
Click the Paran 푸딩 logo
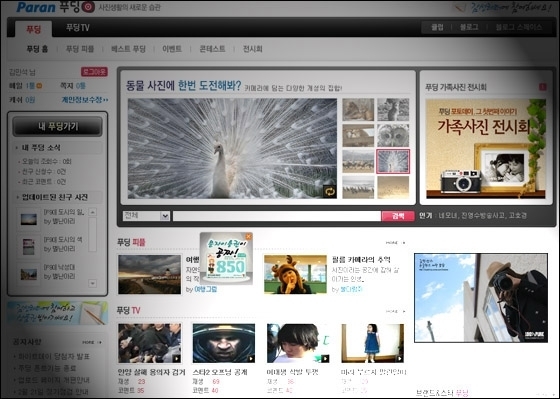point(55,7)
